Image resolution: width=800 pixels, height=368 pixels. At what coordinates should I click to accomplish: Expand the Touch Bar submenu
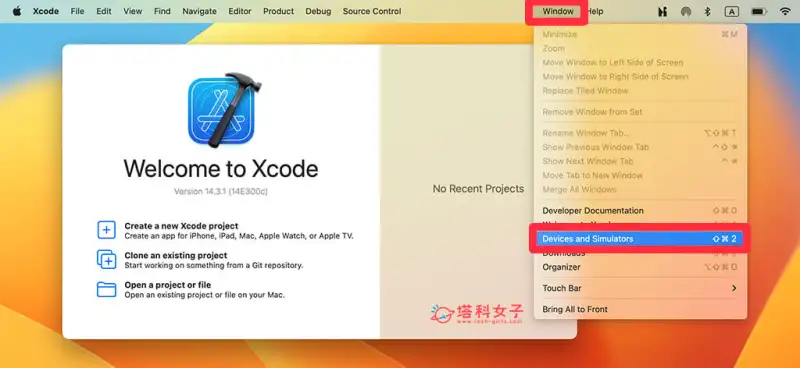[641, 288]
